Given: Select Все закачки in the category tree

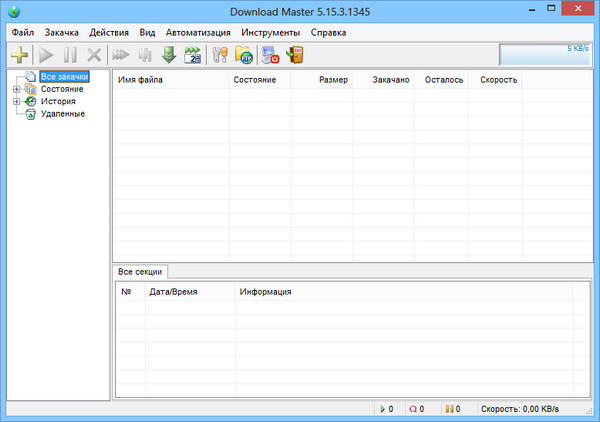Looking at the screenshot, I should click(x=64, y=77).
